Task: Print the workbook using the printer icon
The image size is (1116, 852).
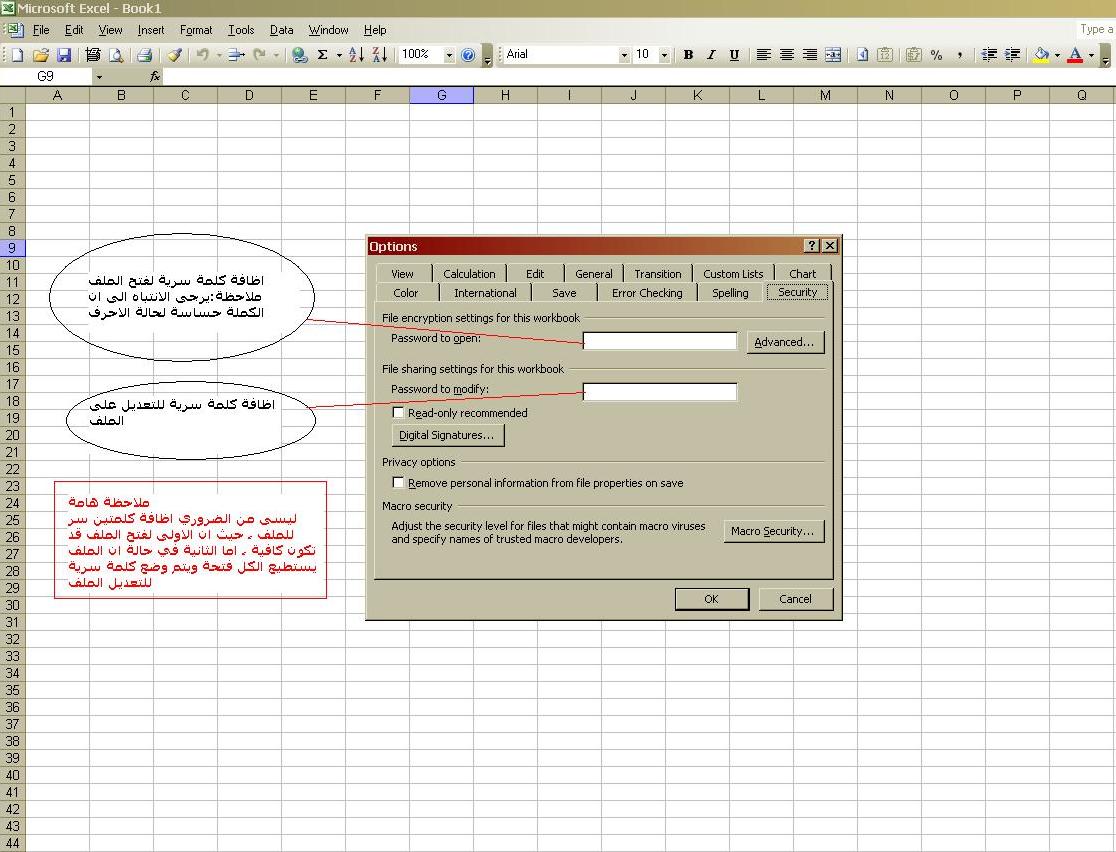Action: (144, 55)
